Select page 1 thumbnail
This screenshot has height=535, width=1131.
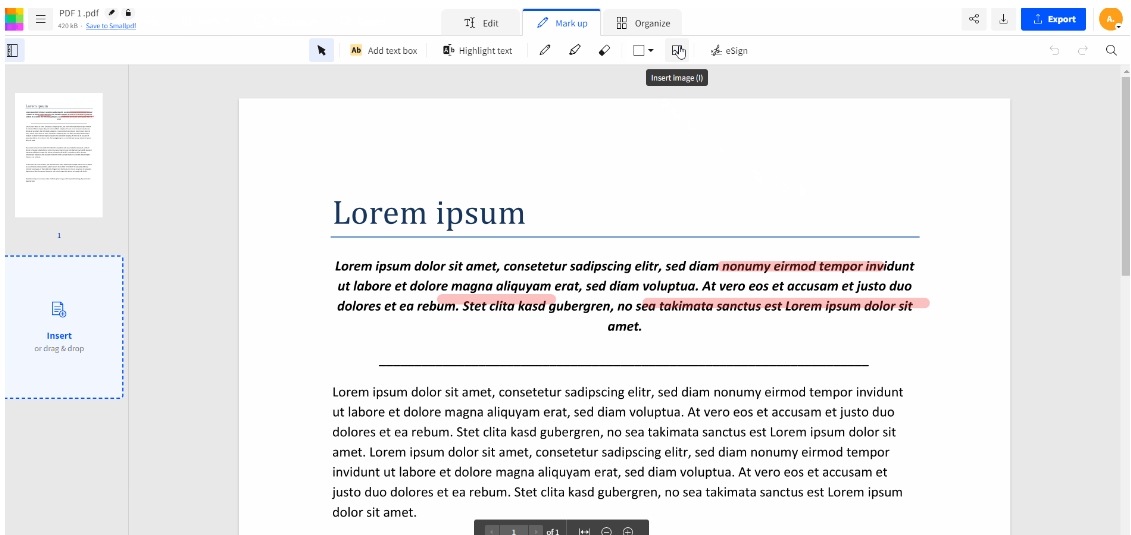pos(59,155)
